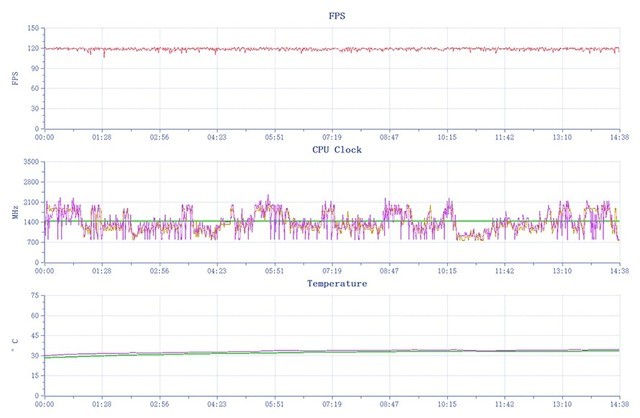This screenshot has width=640, height=418.
Task: Click the 01:28 tick on FPS chart
Action: (x=102, y=137)
